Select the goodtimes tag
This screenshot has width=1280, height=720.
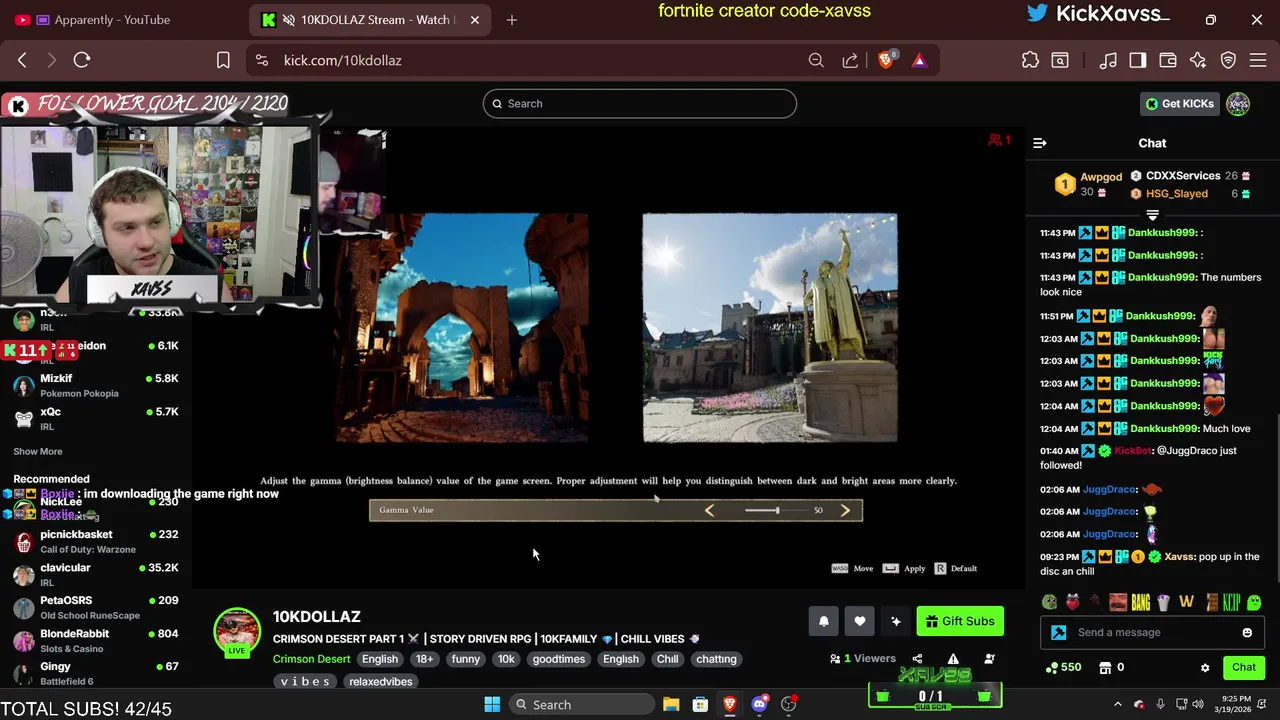(x=558, y=659)
